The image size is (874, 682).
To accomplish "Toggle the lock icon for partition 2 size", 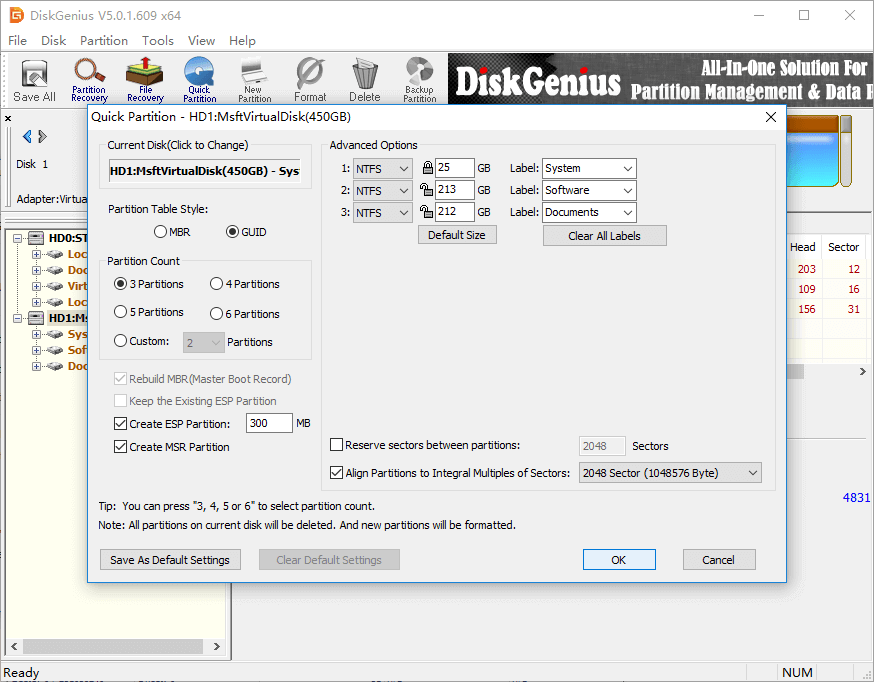I will point(427,190).
